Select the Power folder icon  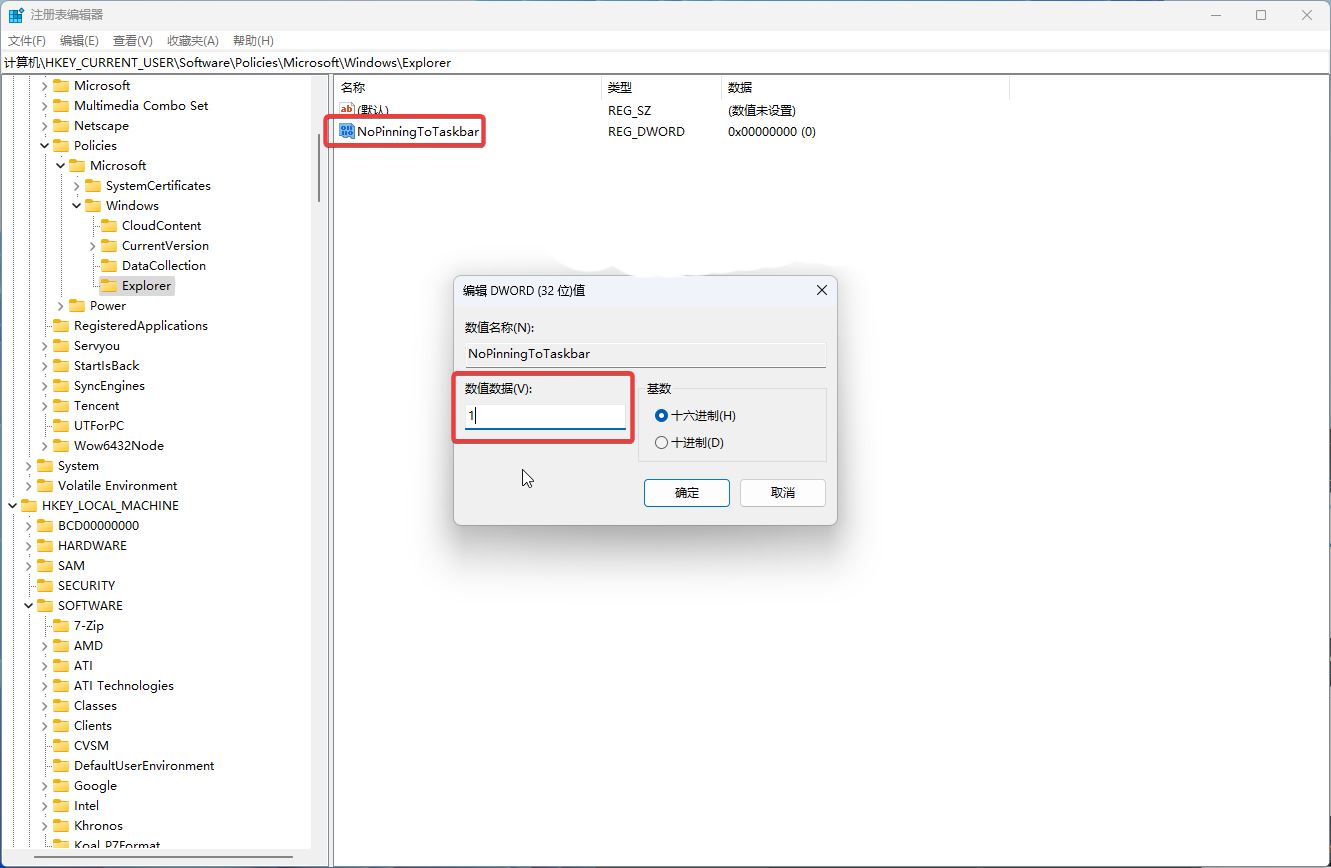pos(77,305)
